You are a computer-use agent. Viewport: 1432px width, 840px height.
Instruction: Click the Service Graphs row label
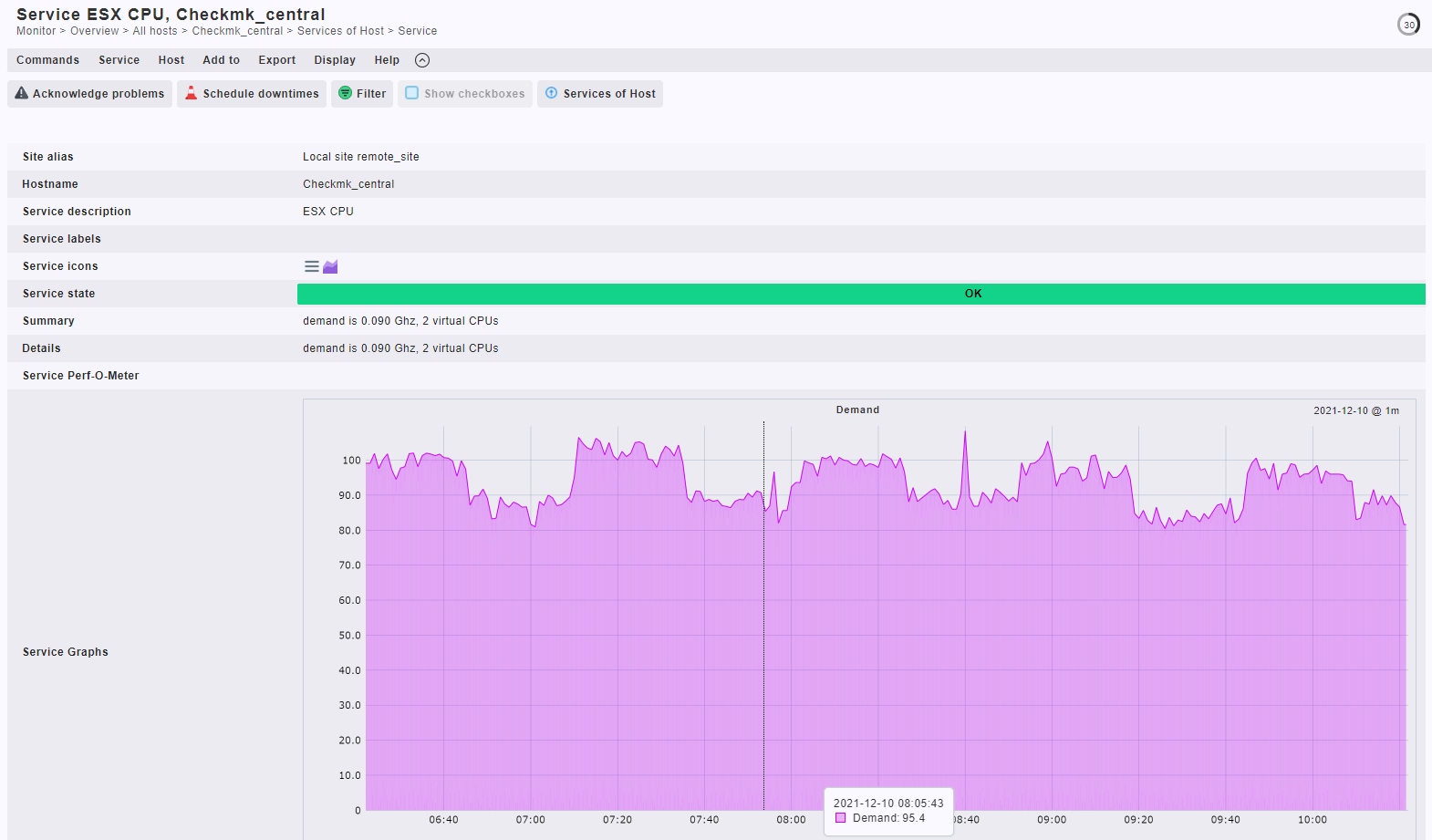click(x=66, y=652)
